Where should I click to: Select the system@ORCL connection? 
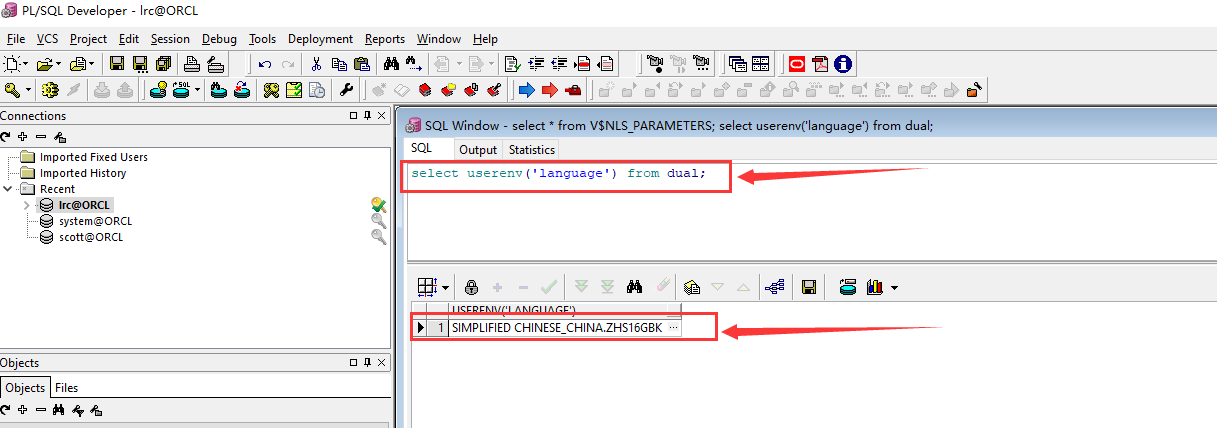[x=95, y=221]
